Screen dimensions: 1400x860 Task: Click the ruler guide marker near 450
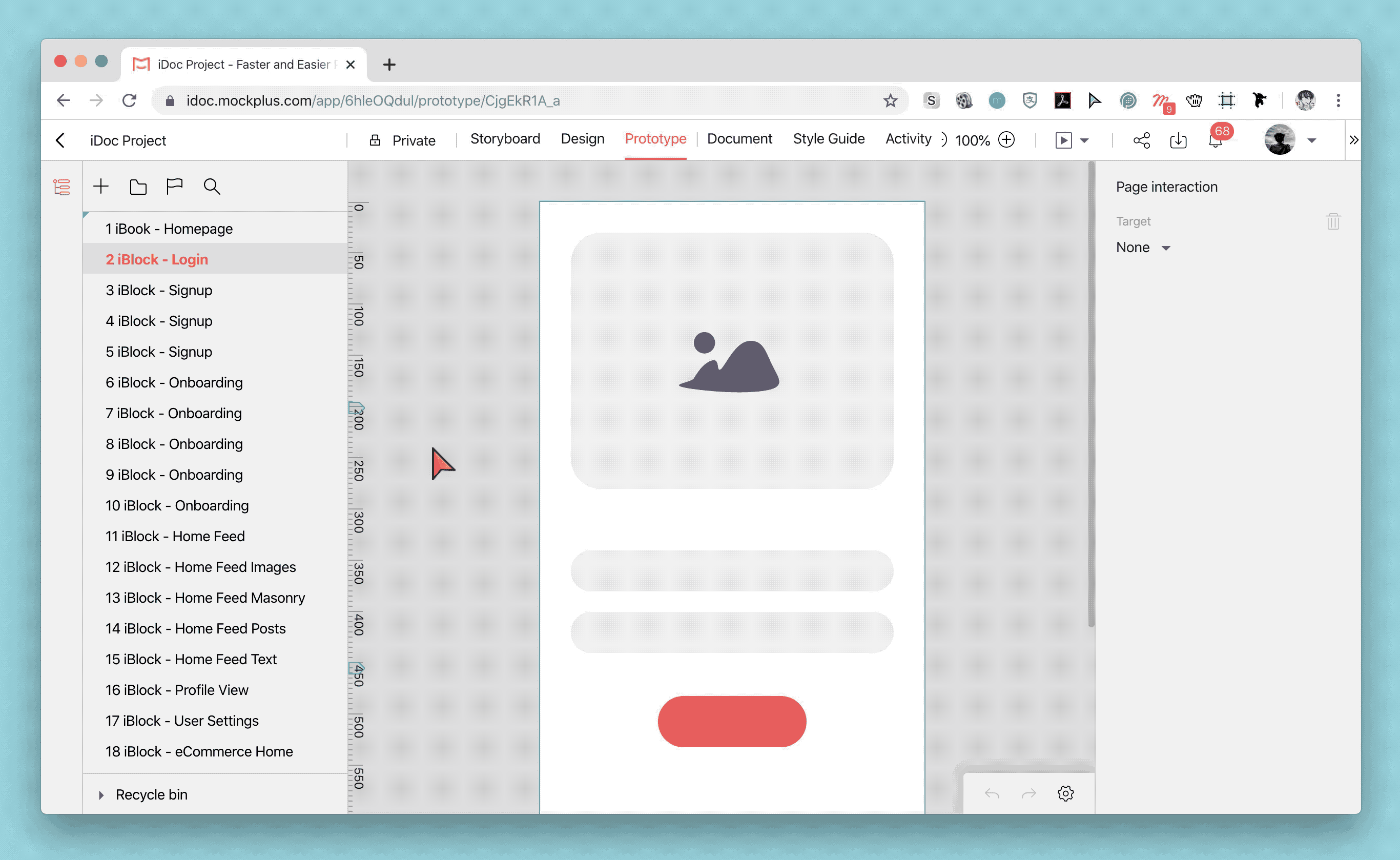coord(356,668)
